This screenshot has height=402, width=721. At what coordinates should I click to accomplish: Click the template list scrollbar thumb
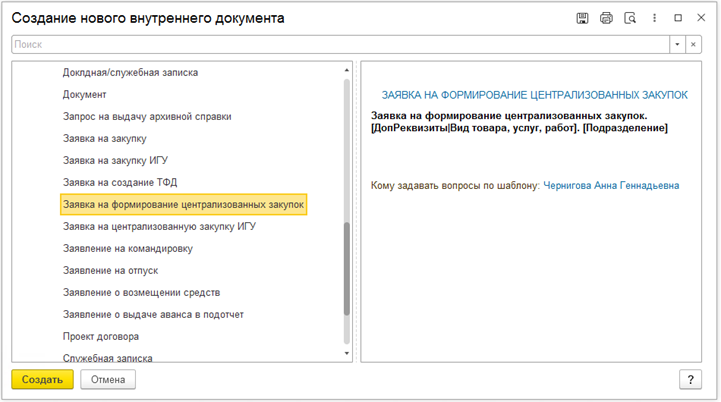point(347,269)
